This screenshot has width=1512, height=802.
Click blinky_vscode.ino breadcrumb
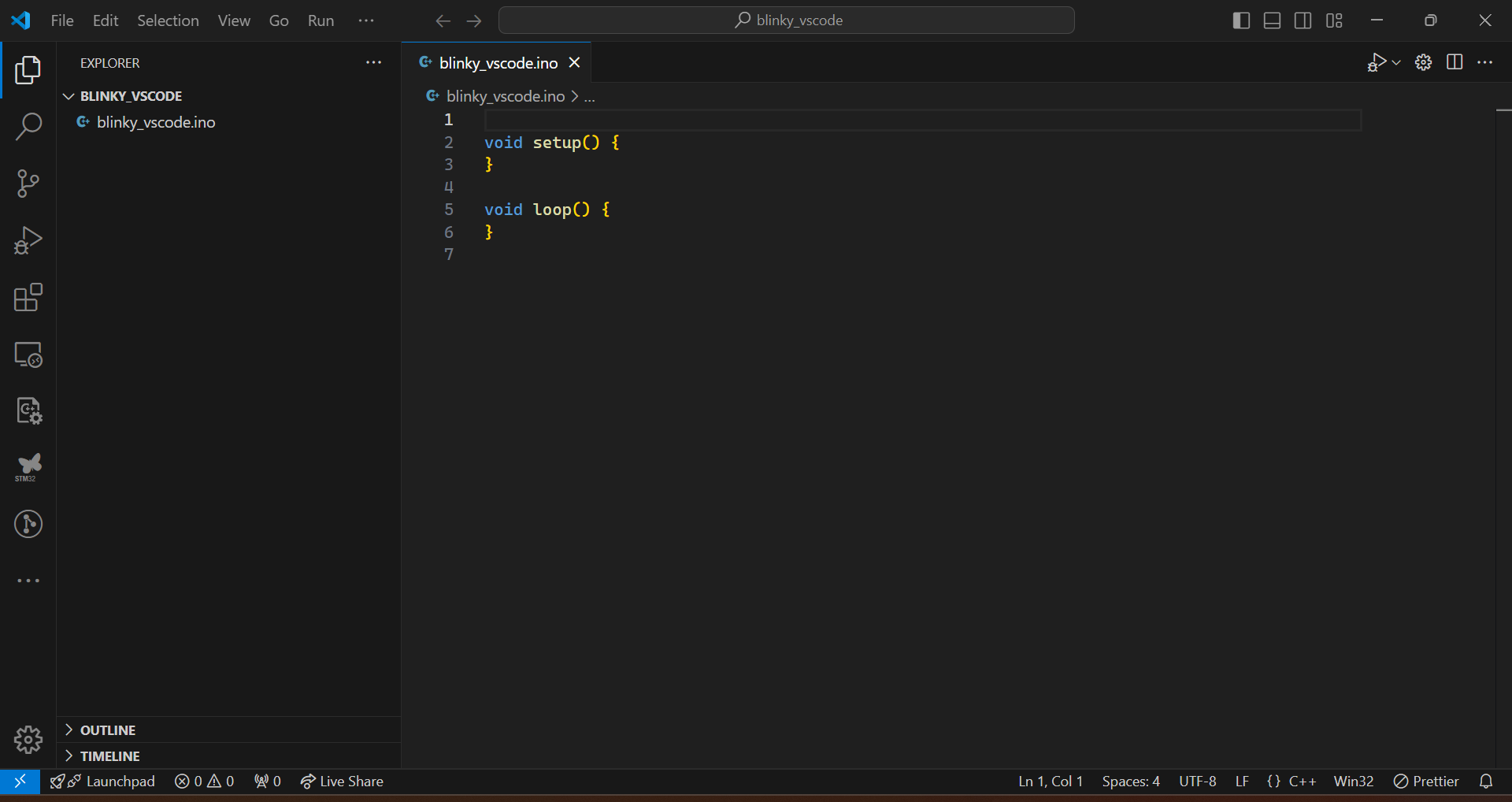tap(505, 96)
